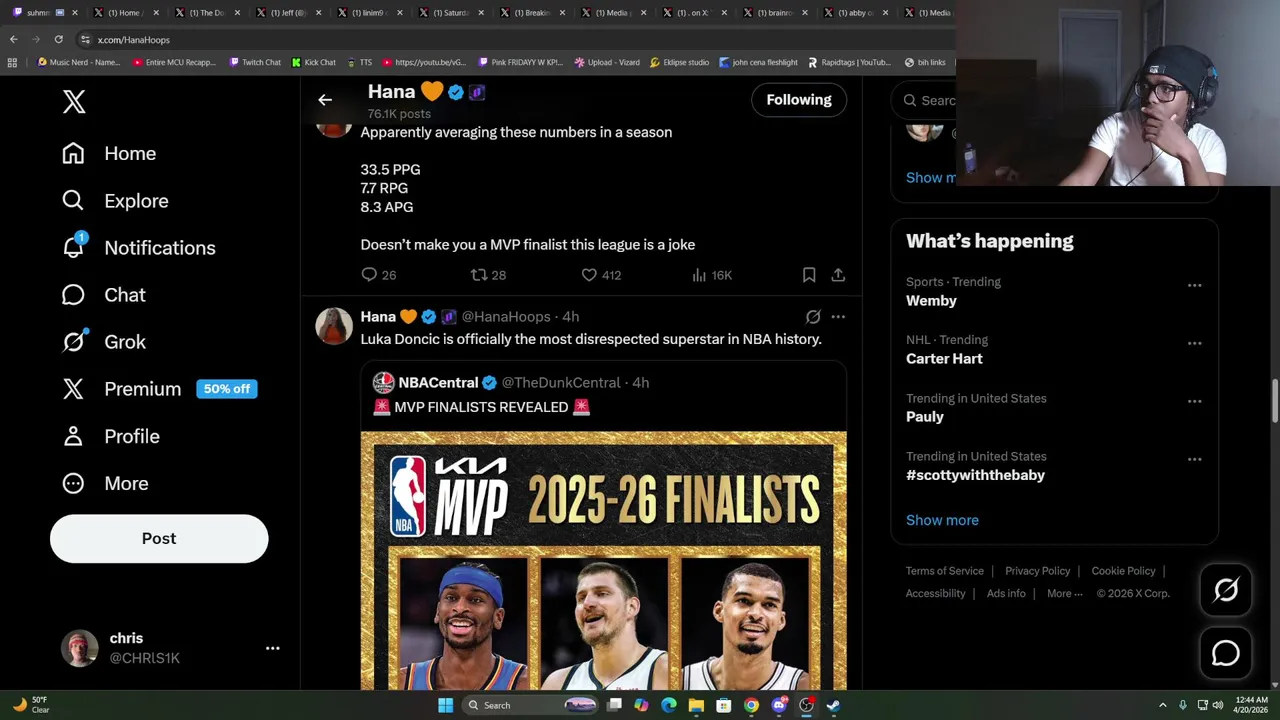Open account menu dots beside chris

click(272, 648)
